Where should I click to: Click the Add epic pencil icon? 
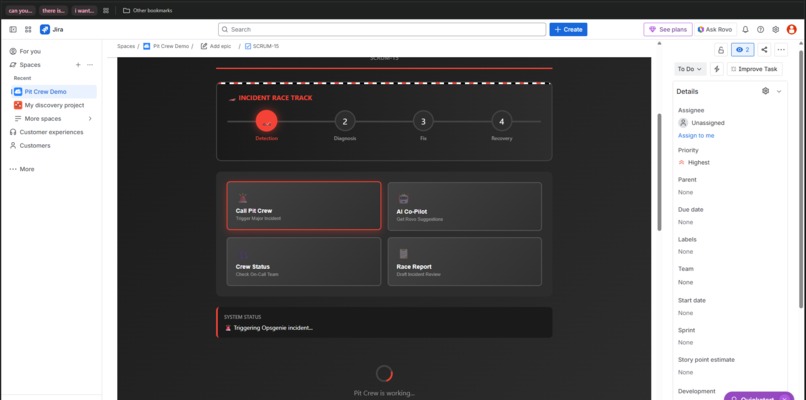pyautogui.click(x=204, y=46)
